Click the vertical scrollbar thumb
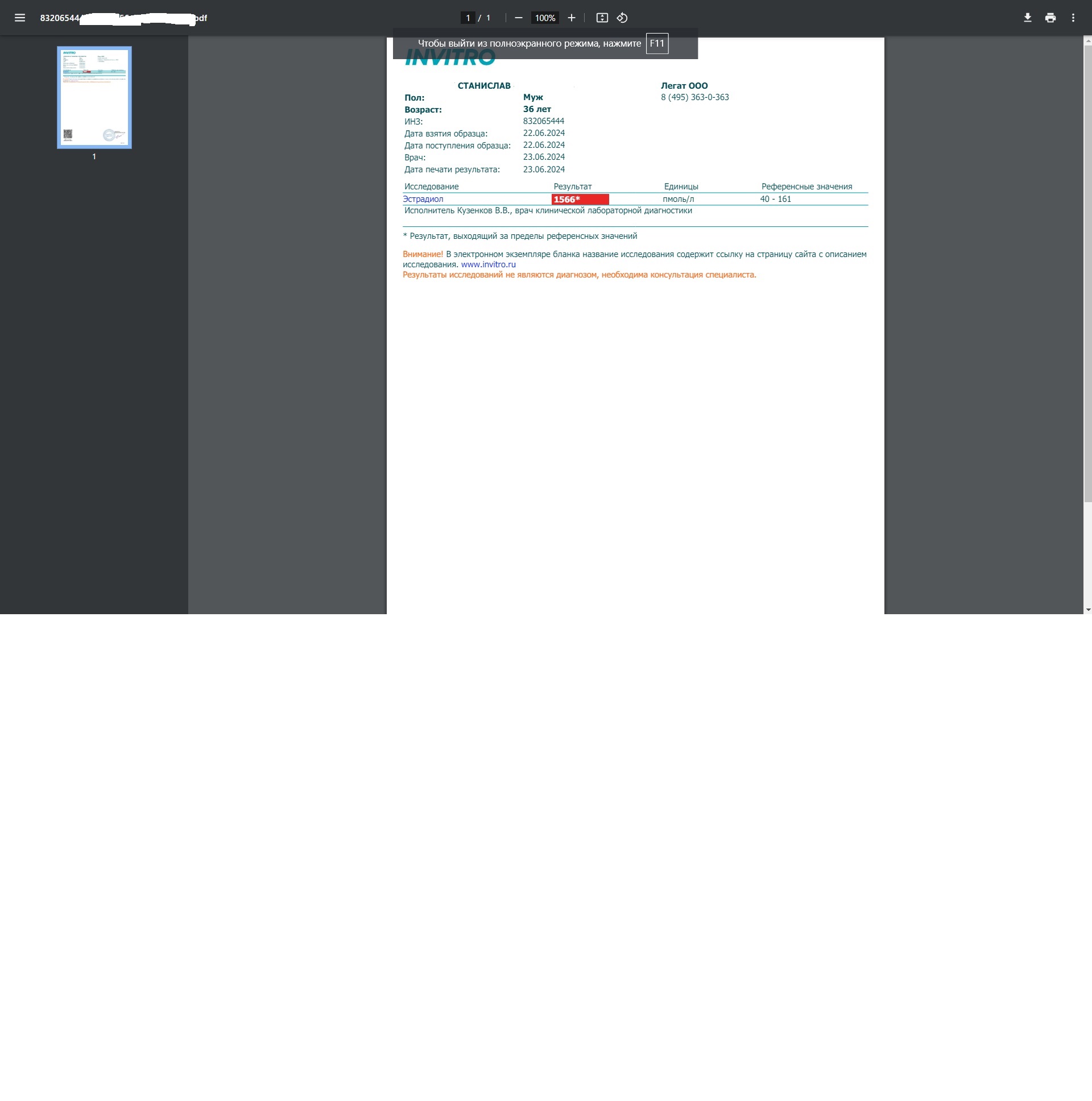The height and width of the screenshot is (1101, 1092). (1087, 274)
